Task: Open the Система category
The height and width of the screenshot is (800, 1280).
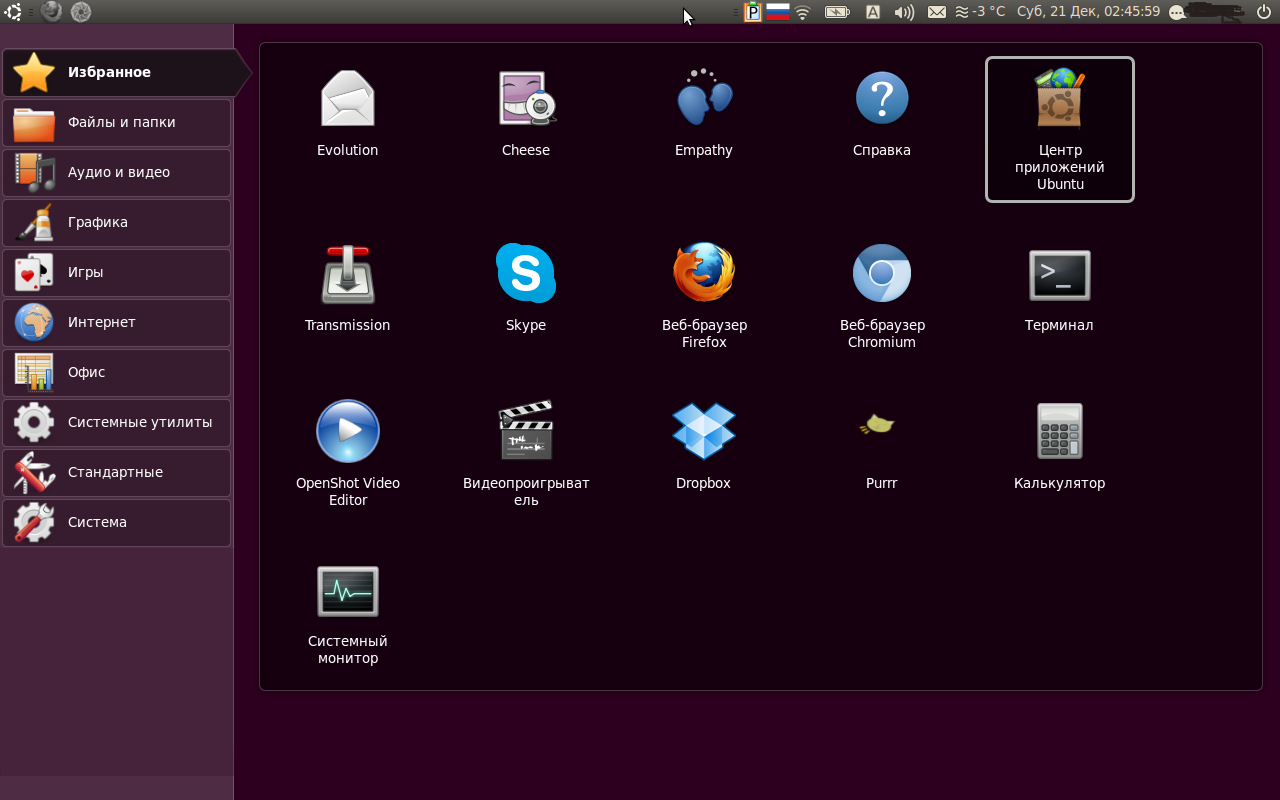Action: tap(117, 522)
